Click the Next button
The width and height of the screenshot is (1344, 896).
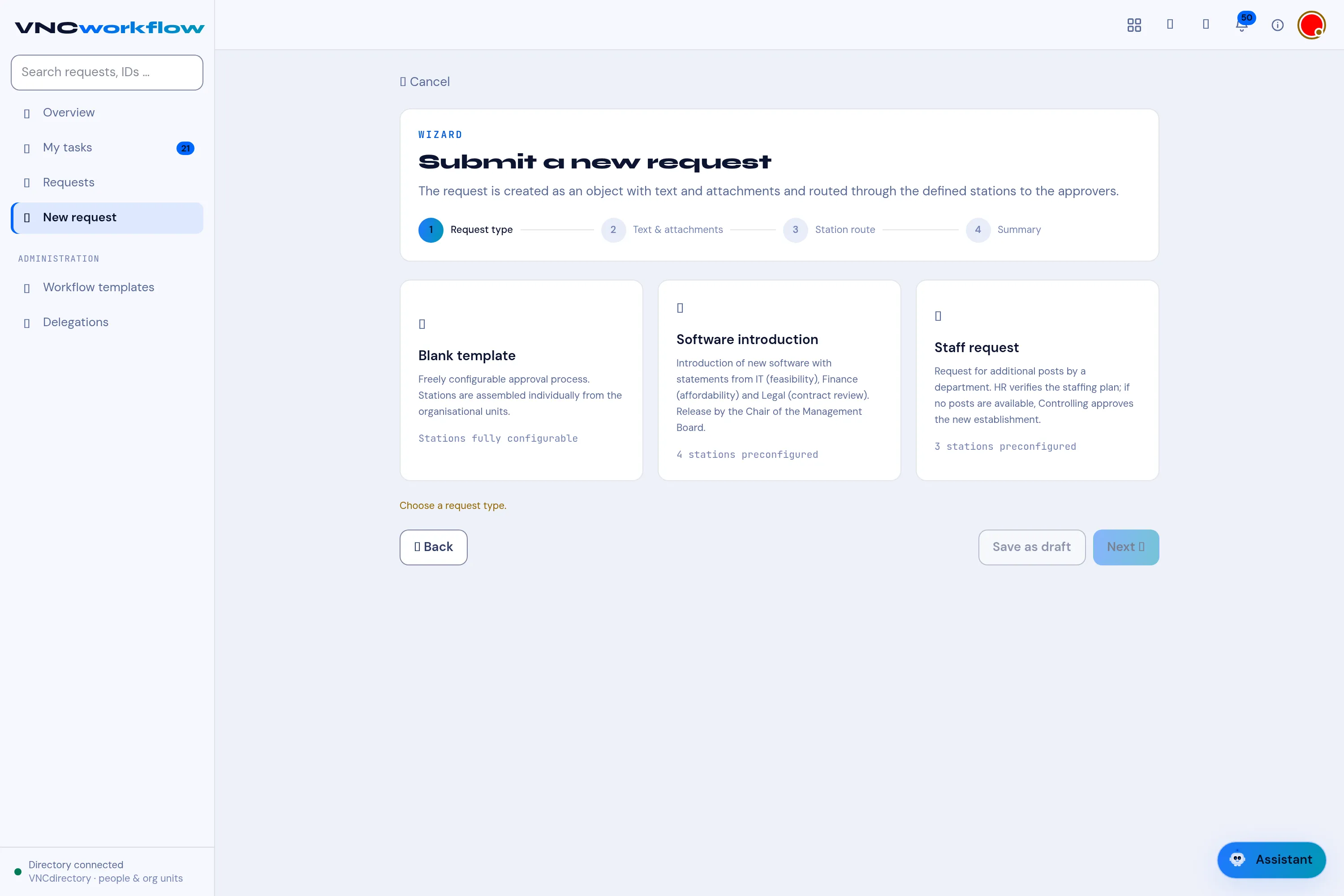tap(1126, 547)
